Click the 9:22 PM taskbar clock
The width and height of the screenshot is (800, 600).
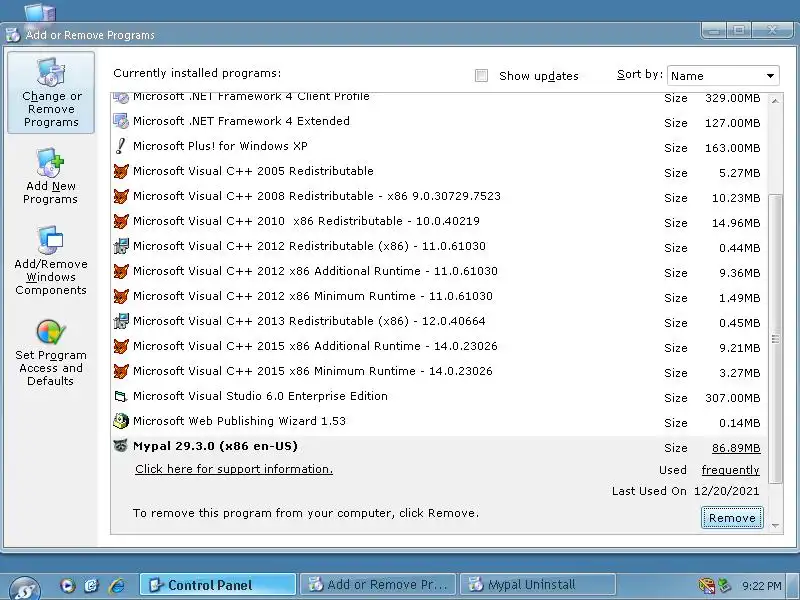(762, 586)
